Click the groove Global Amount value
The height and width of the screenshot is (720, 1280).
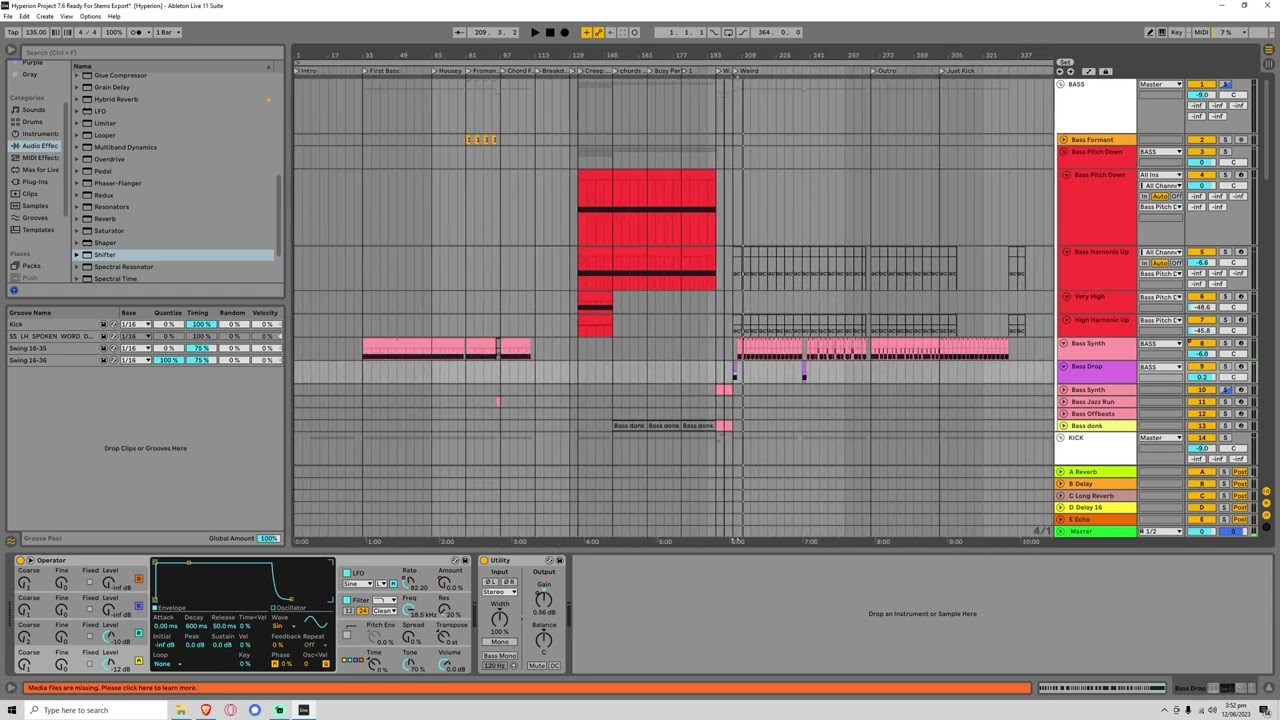point(268,539)
